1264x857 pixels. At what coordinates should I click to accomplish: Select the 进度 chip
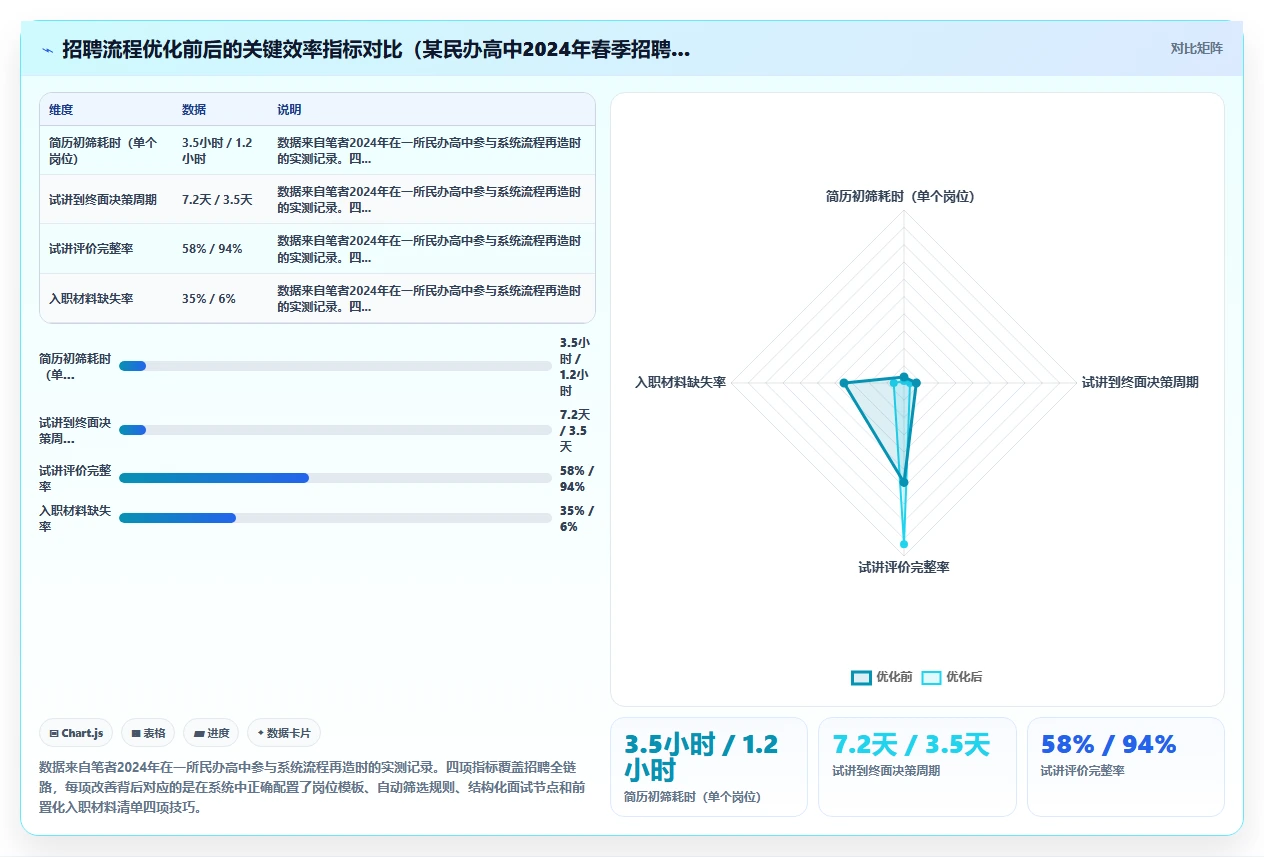pos(211,733)
